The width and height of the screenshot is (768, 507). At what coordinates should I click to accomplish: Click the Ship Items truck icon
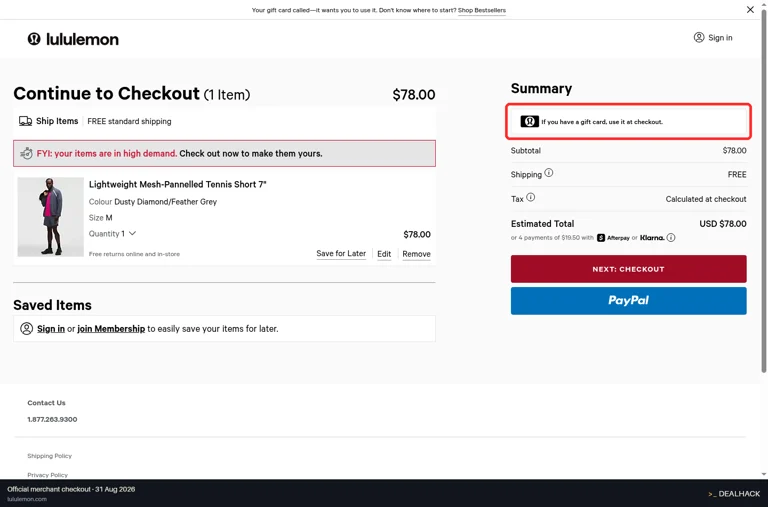click(x=25, y=121)
